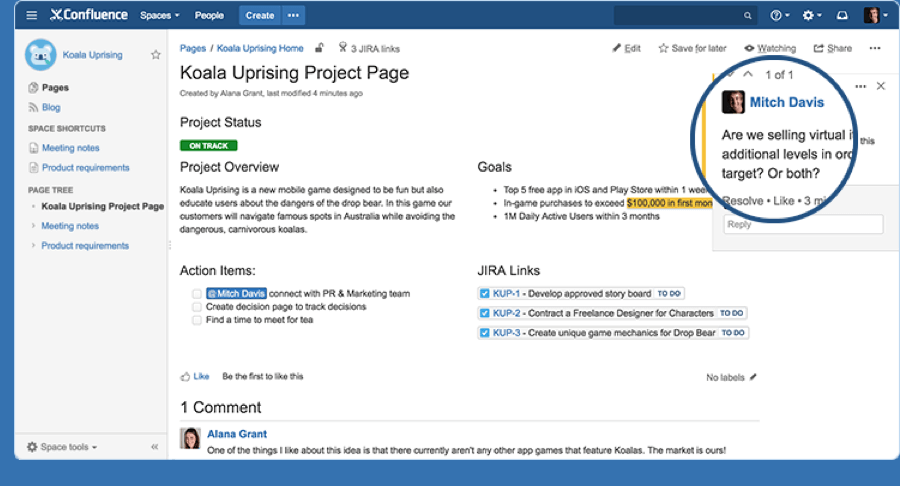Check the 'Create decision page' task
Image resolution: width=900 pixels, height=486 pixels.
pos(197,307)
